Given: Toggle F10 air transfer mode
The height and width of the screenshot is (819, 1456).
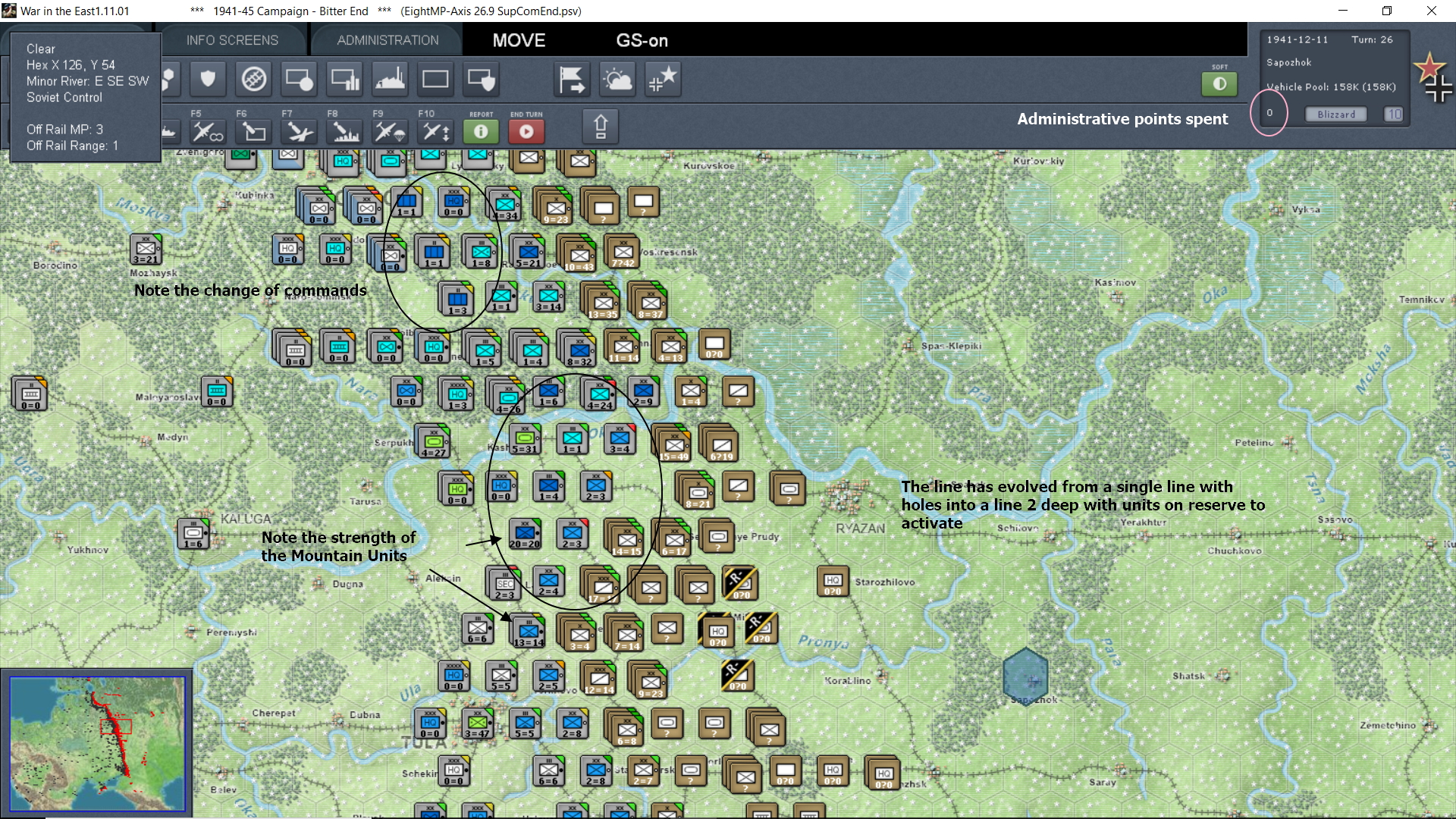Looking at the screenshot, I should [435, 132].
